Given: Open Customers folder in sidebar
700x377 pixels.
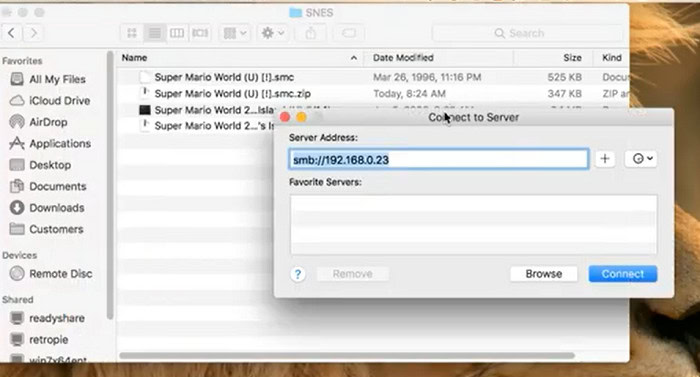Looking at the screenshot, I should (56, 230).
